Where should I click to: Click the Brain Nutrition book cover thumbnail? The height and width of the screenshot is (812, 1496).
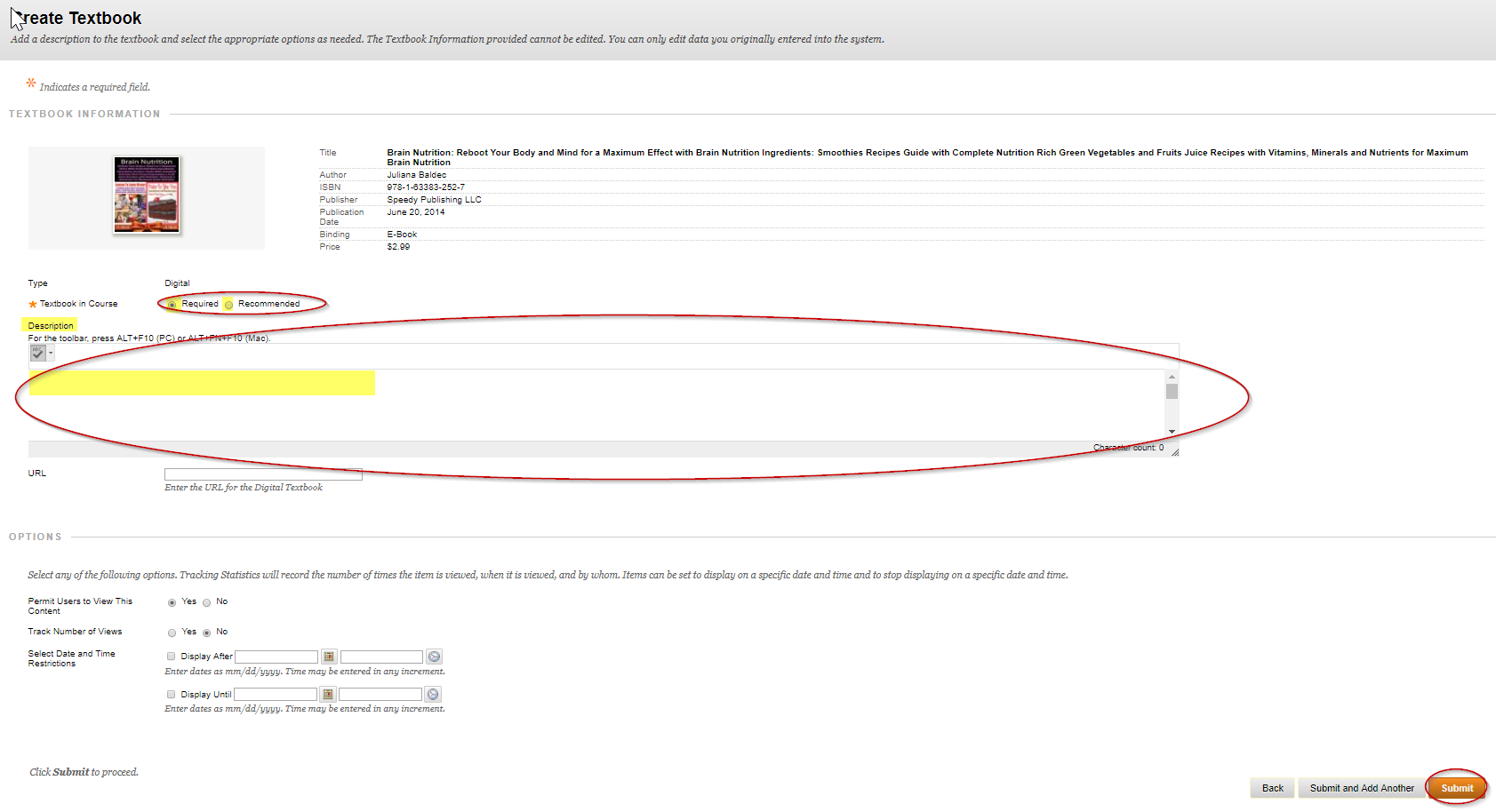point(147,195)
